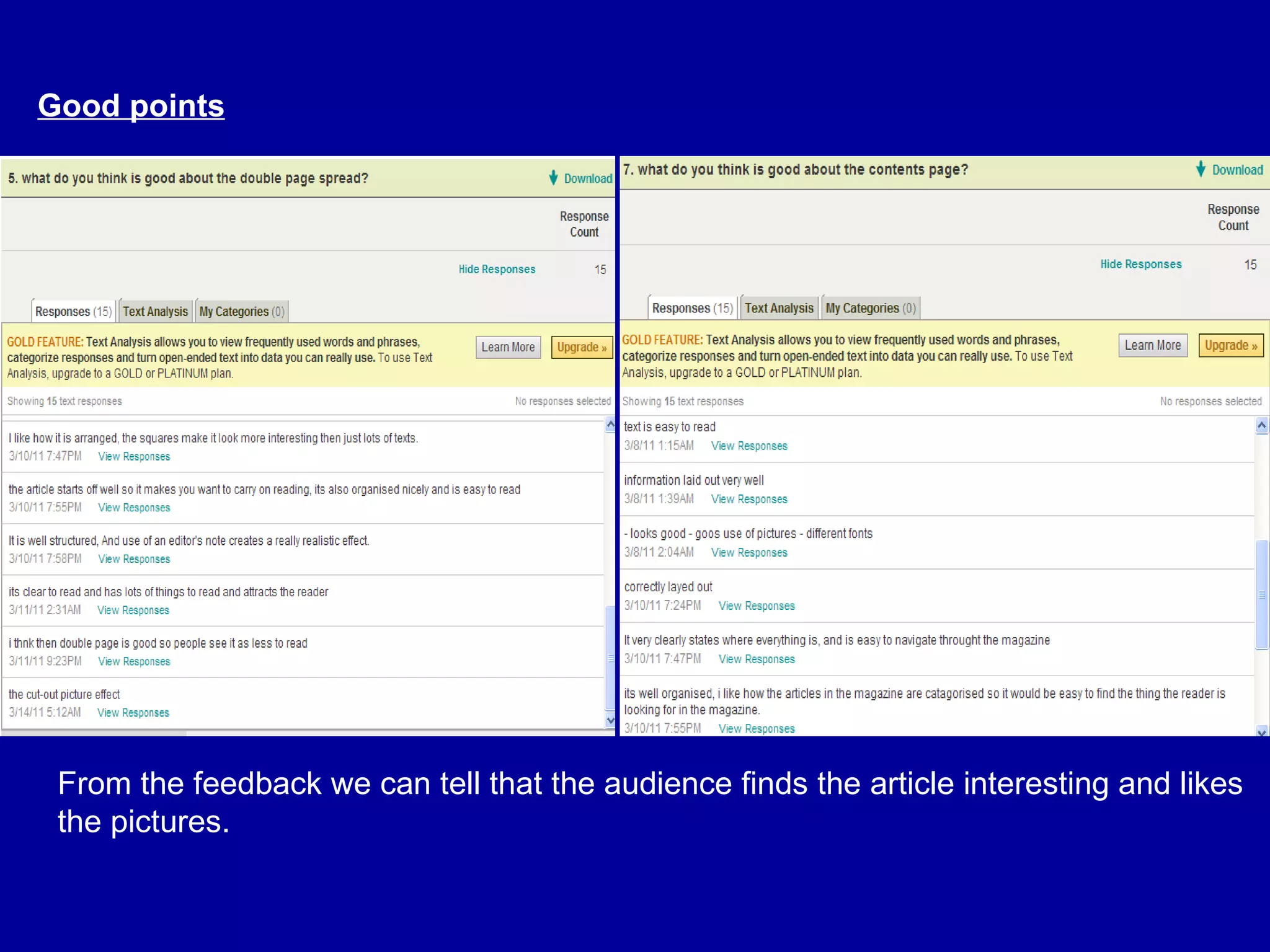Select response 'information laid out very well'
The image size is (1270, 952).
(x=694, y=480)
